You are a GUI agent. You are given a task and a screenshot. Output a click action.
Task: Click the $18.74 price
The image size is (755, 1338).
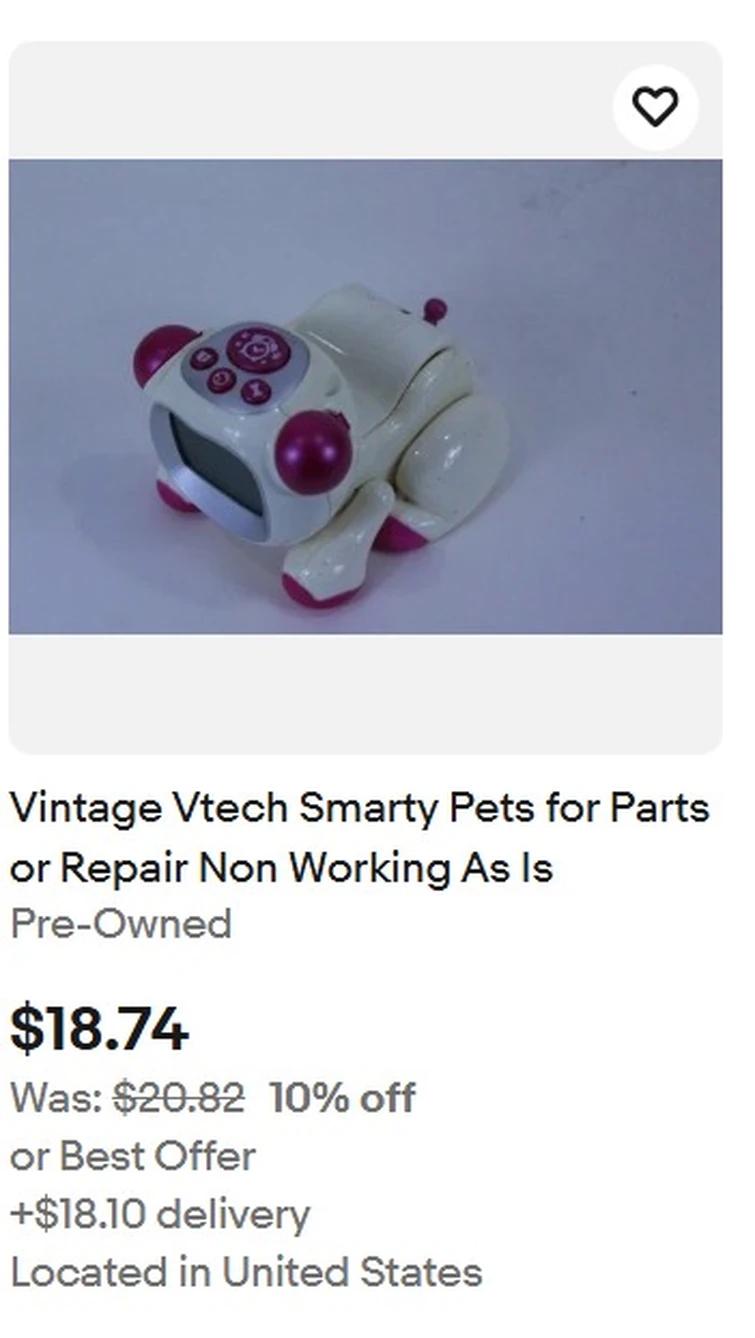coord(99,1030)
